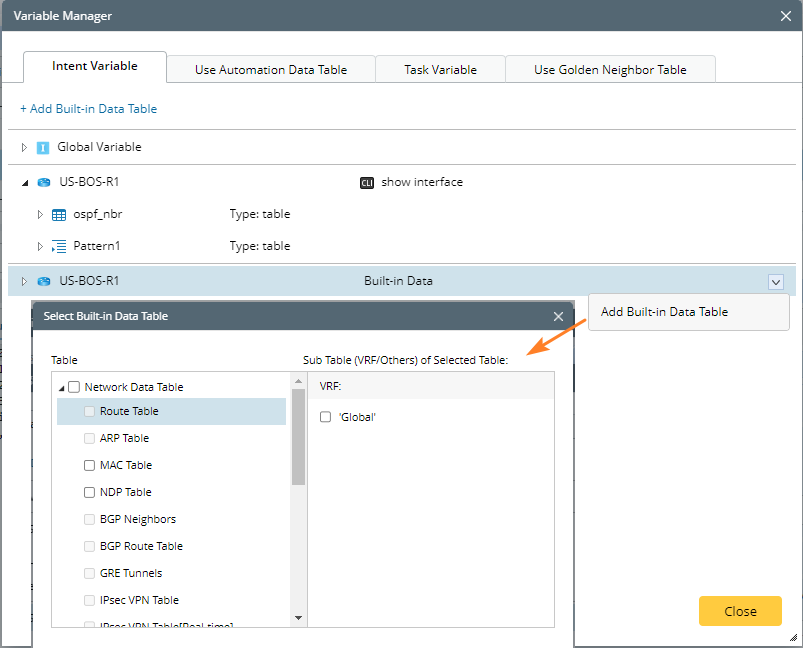Image resolution: width=803 pixels, height=648 pixels.
Task: Expand the ospf_nbr table variable
Action: [41, 214]
